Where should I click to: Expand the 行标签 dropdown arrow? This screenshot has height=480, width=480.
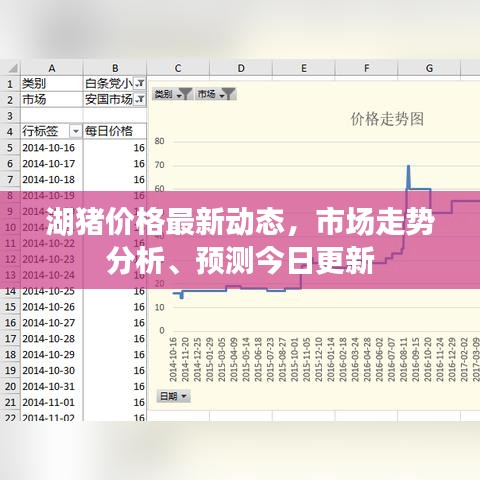point(76,131)
